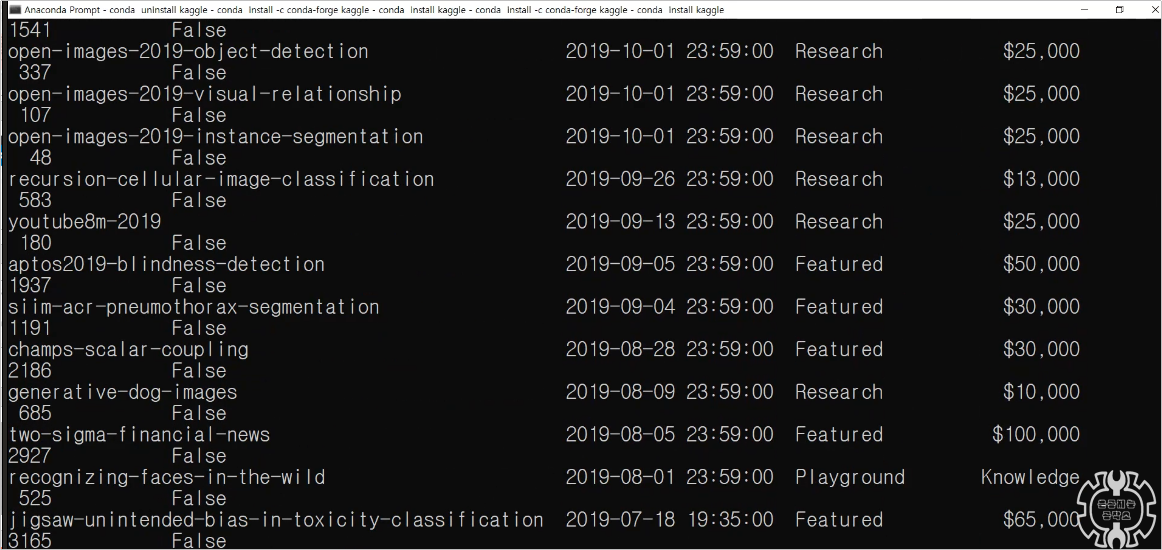The height and width of the screenshot is (550, 1162).
Task: Click siim-acr-pneumothorax-segmentation name
Action: [x=194, y=307]
